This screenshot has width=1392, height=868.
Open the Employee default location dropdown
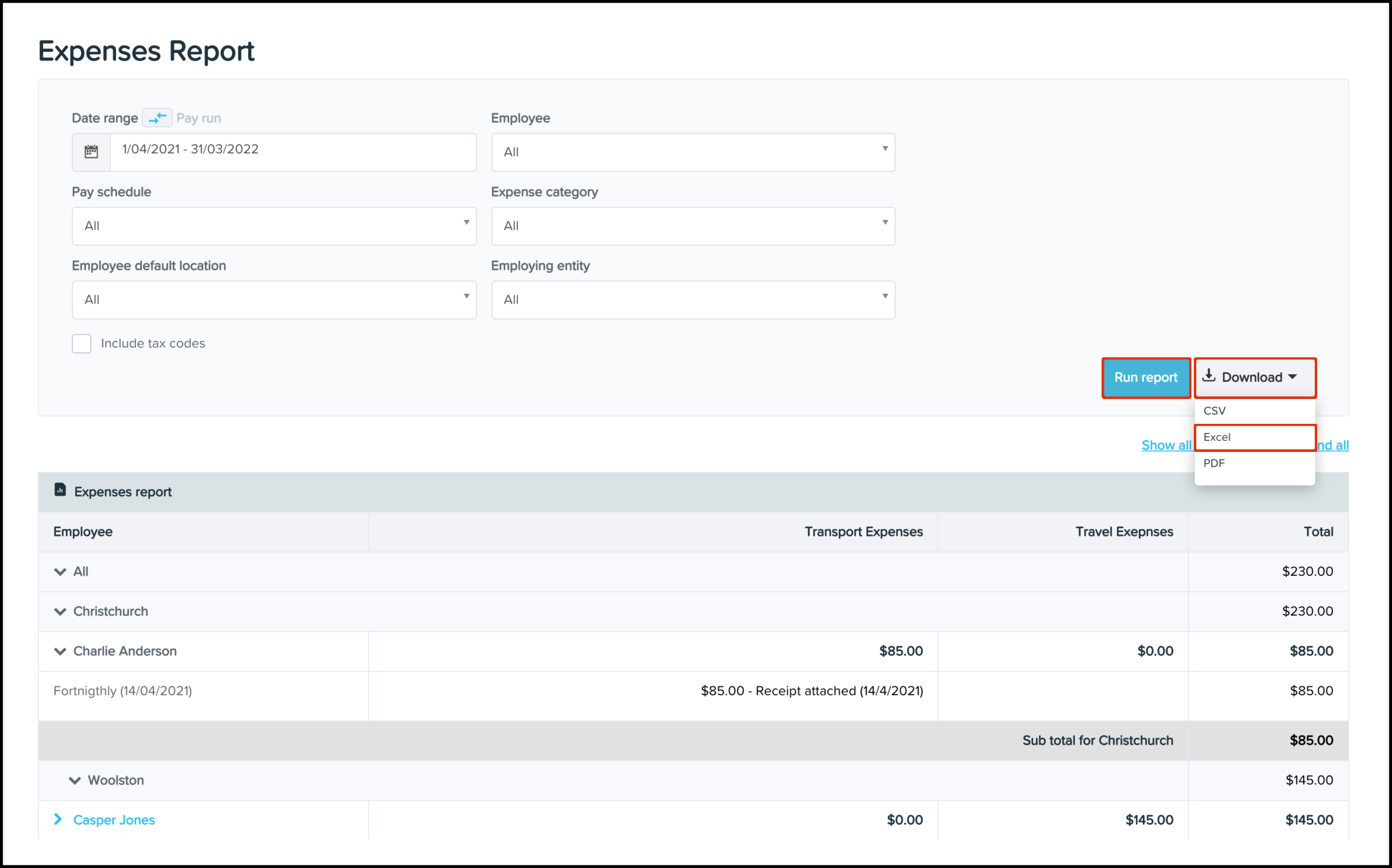coord(274,300)
